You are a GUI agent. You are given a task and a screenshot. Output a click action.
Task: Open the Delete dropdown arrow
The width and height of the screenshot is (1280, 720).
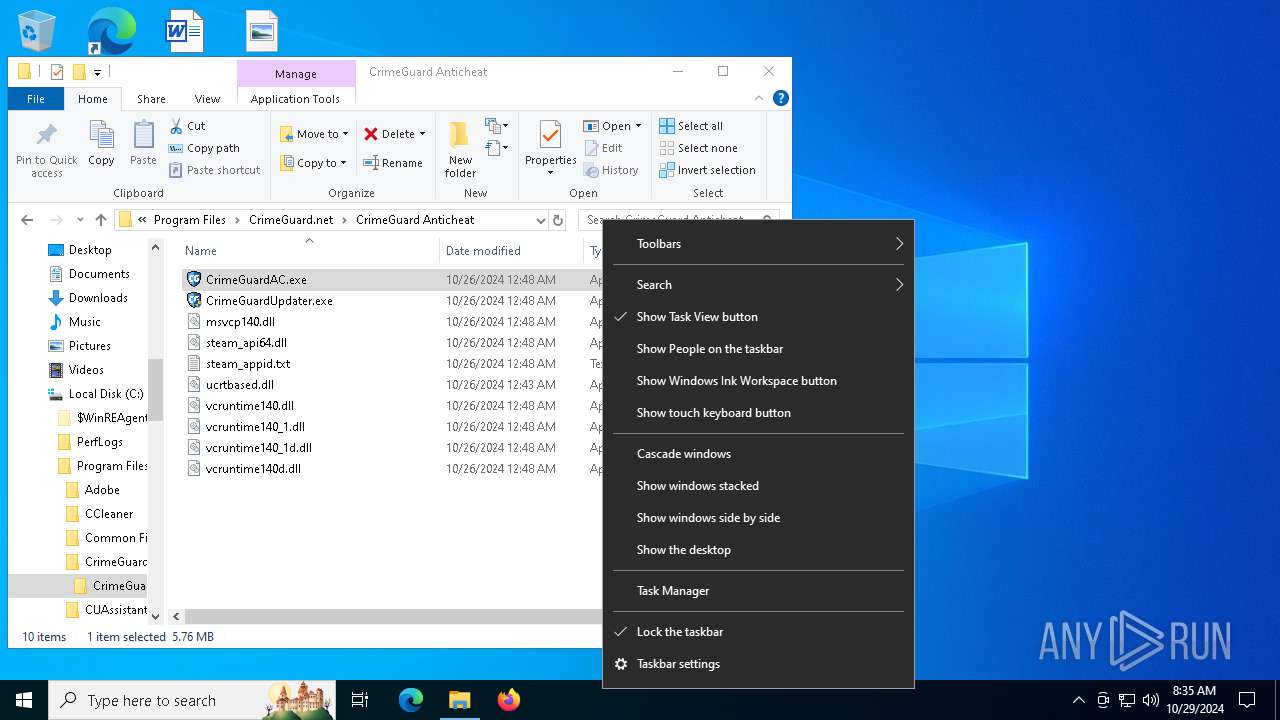pyautogui.click(x=422, y=134)
